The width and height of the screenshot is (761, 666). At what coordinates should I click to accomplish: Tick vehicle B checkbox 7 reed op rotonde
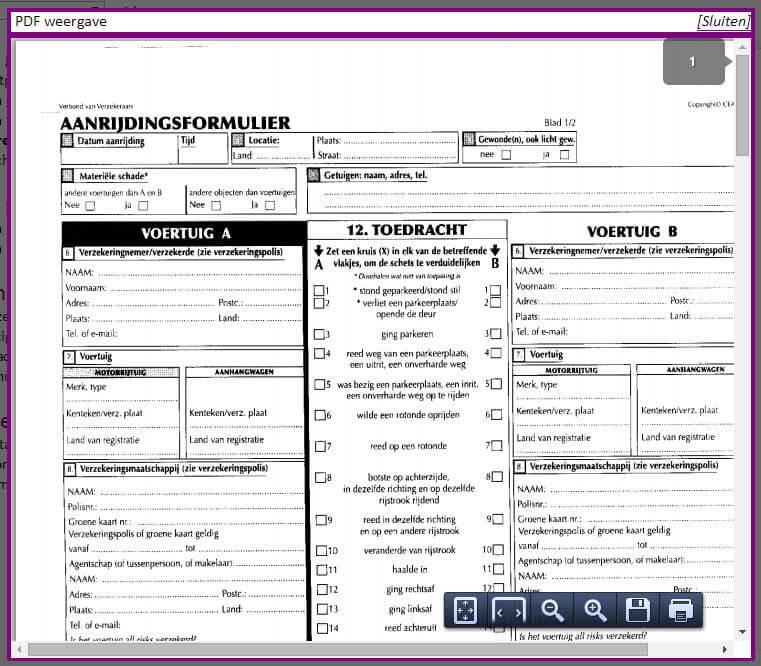pyautogui.click(x=497, y=446)
